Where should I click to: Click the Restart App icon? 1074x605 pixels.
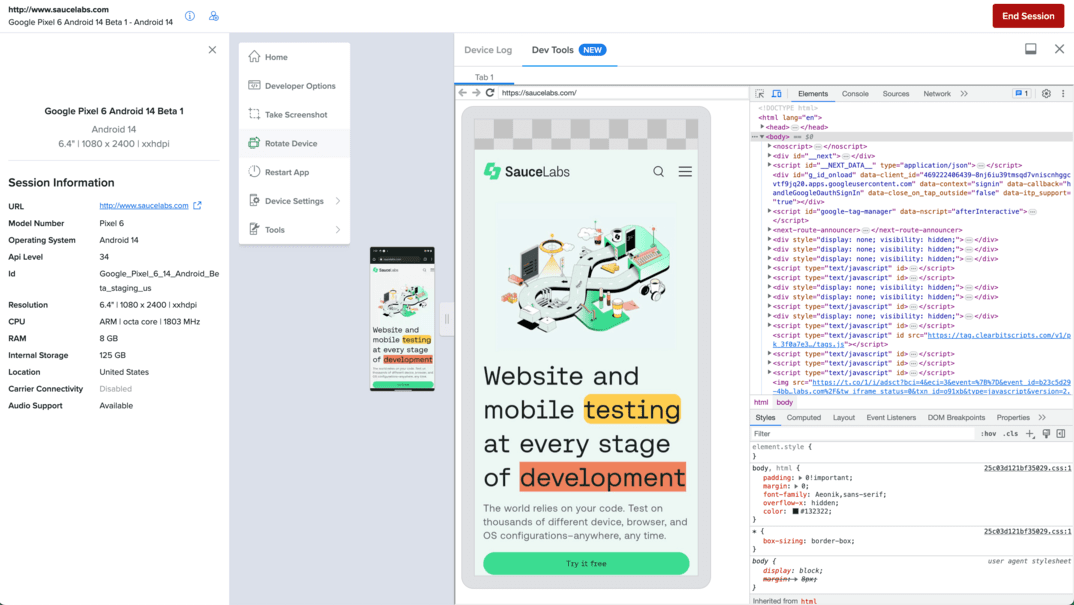[256, 172]
